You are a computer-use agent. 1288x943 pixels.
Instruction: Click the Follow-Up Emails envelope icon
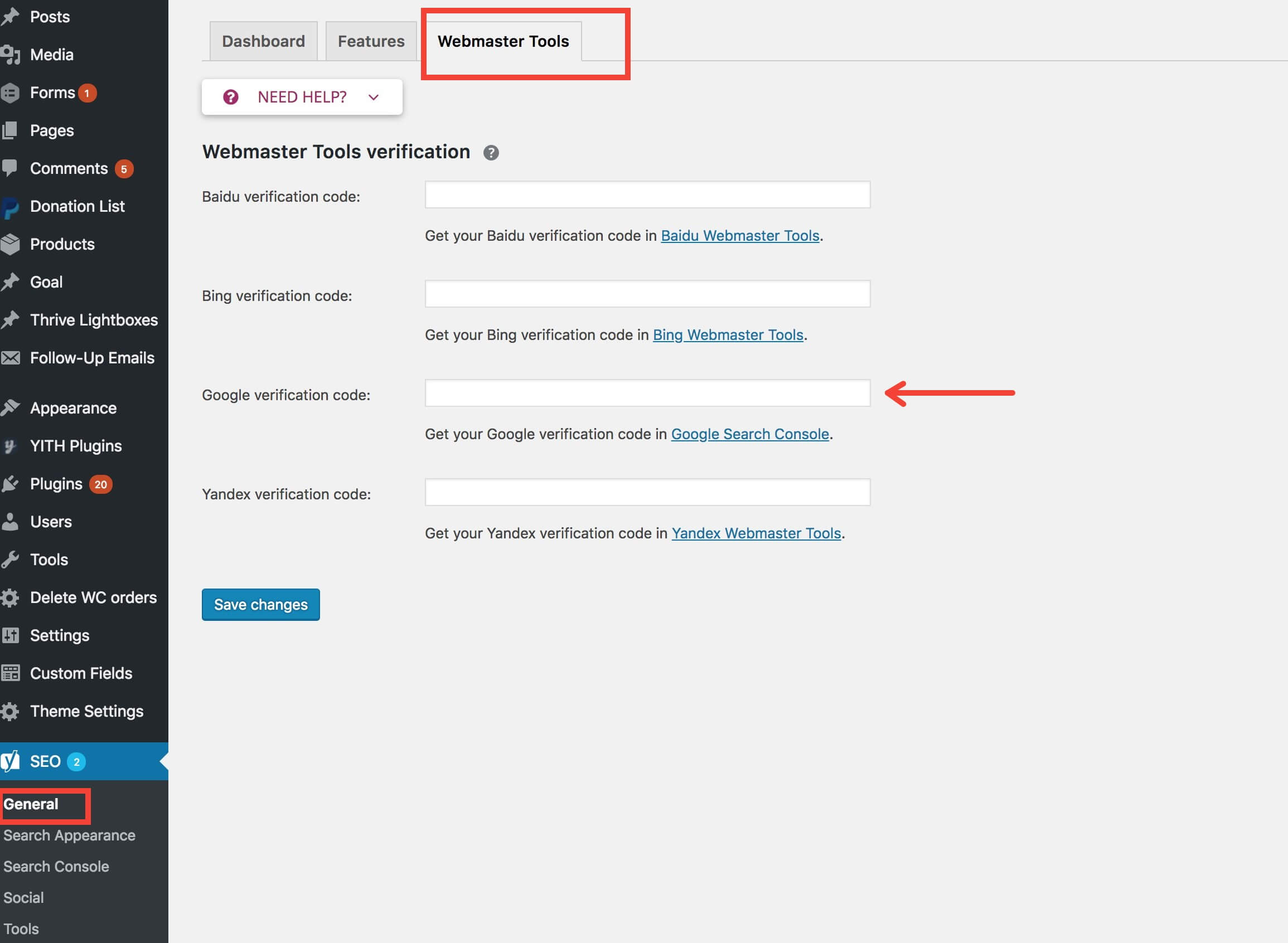tap(11, 358)
